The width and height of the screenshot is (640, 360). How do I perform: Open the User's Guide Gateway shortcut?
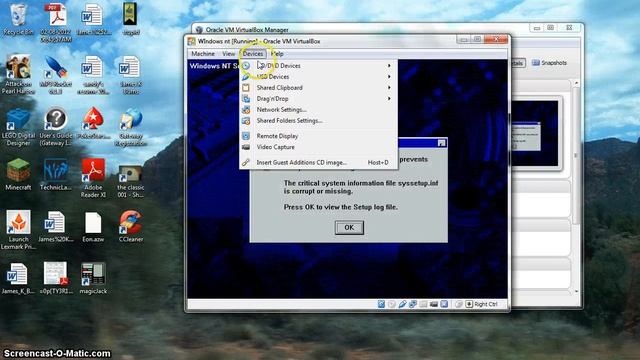(56, 127)
